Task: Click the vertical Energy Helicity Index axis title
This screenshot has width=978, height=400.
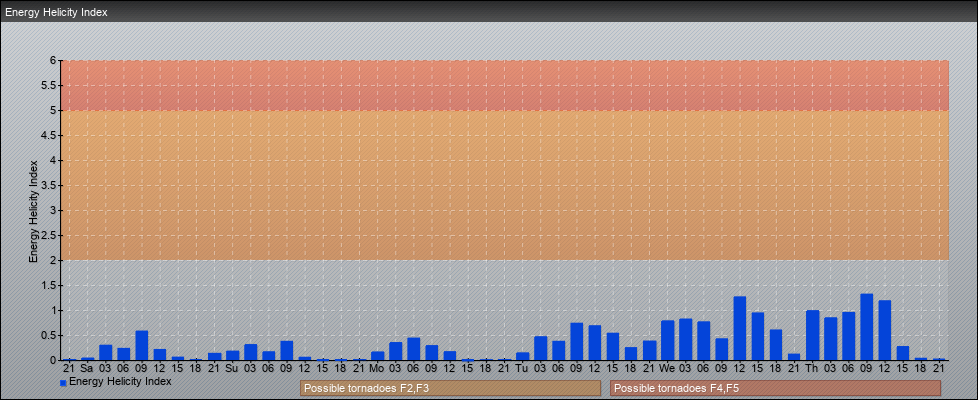Action: click(x=34, y=211)
